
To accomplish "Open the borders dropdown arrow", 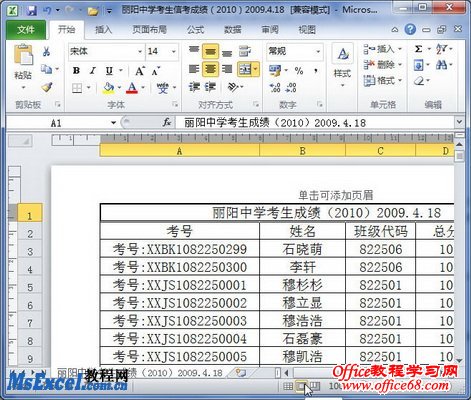I will pos(89,88).
